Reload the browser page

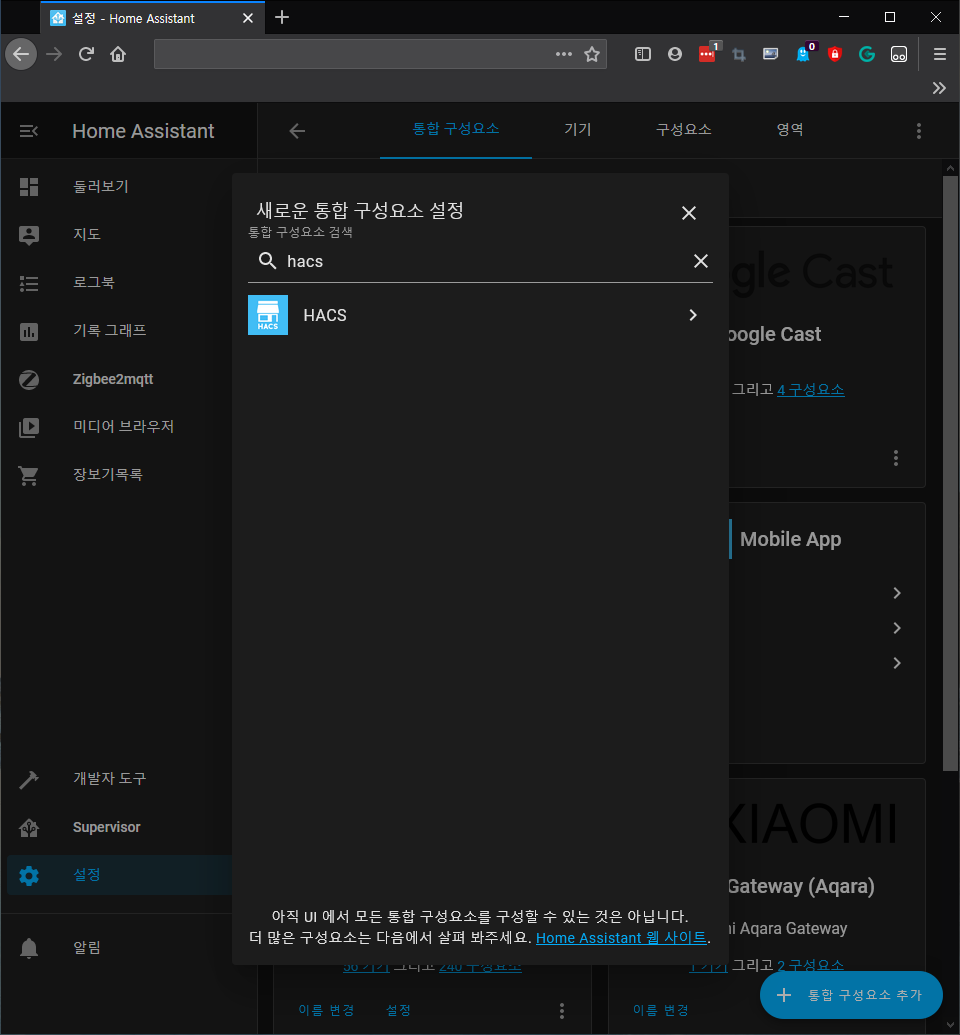86,54
